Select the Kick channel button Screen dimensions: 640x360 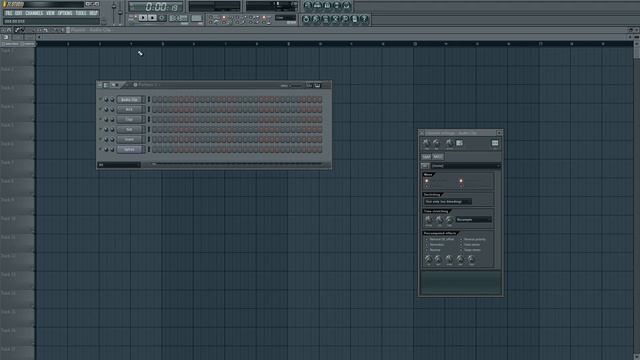pos(129,109)
